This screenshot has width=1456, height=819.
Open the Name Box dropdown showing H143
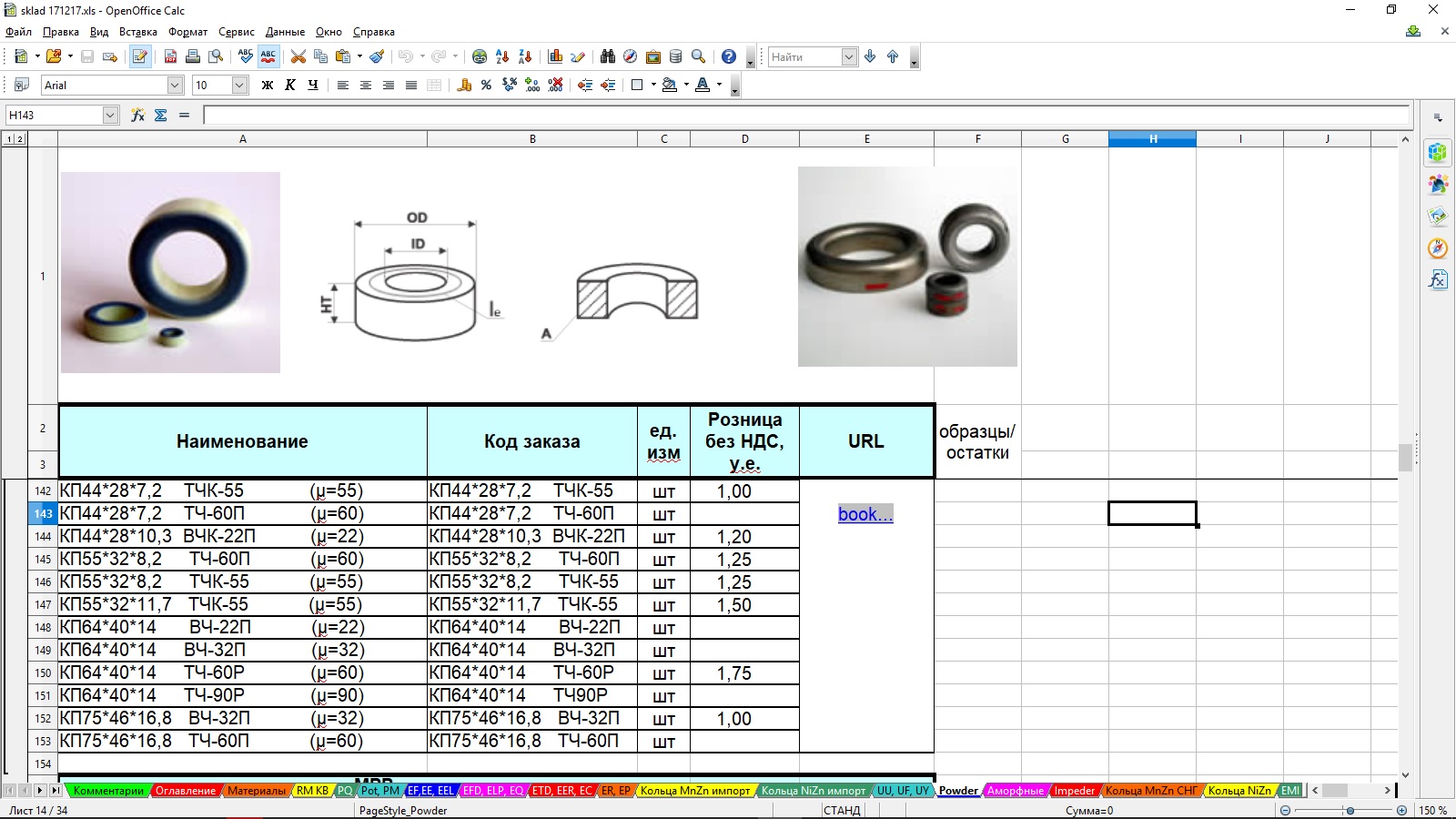click(x=110, y=115)
